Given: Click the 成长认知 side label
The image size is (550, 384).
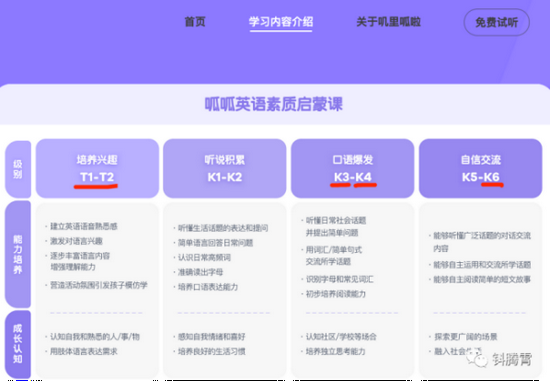Looking at the screenshot, I should (x=18, y=344).
